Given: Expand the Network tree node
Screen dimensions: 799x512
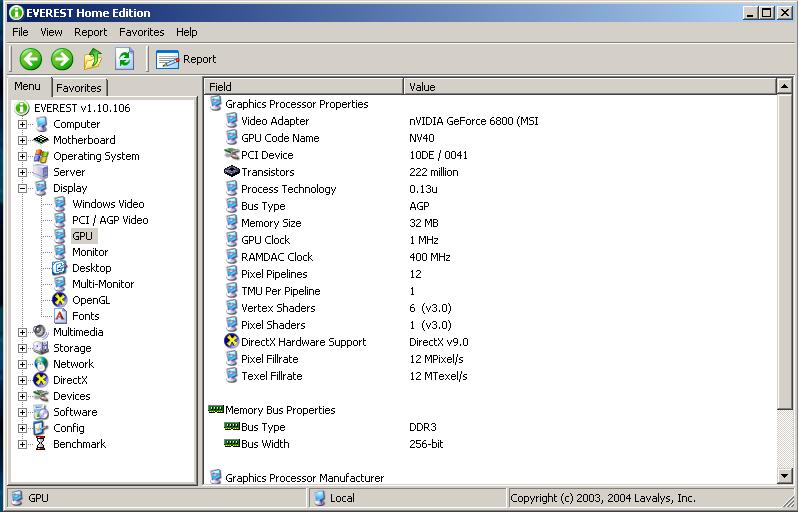Looking at the screenshot, I should pos(22,364).
